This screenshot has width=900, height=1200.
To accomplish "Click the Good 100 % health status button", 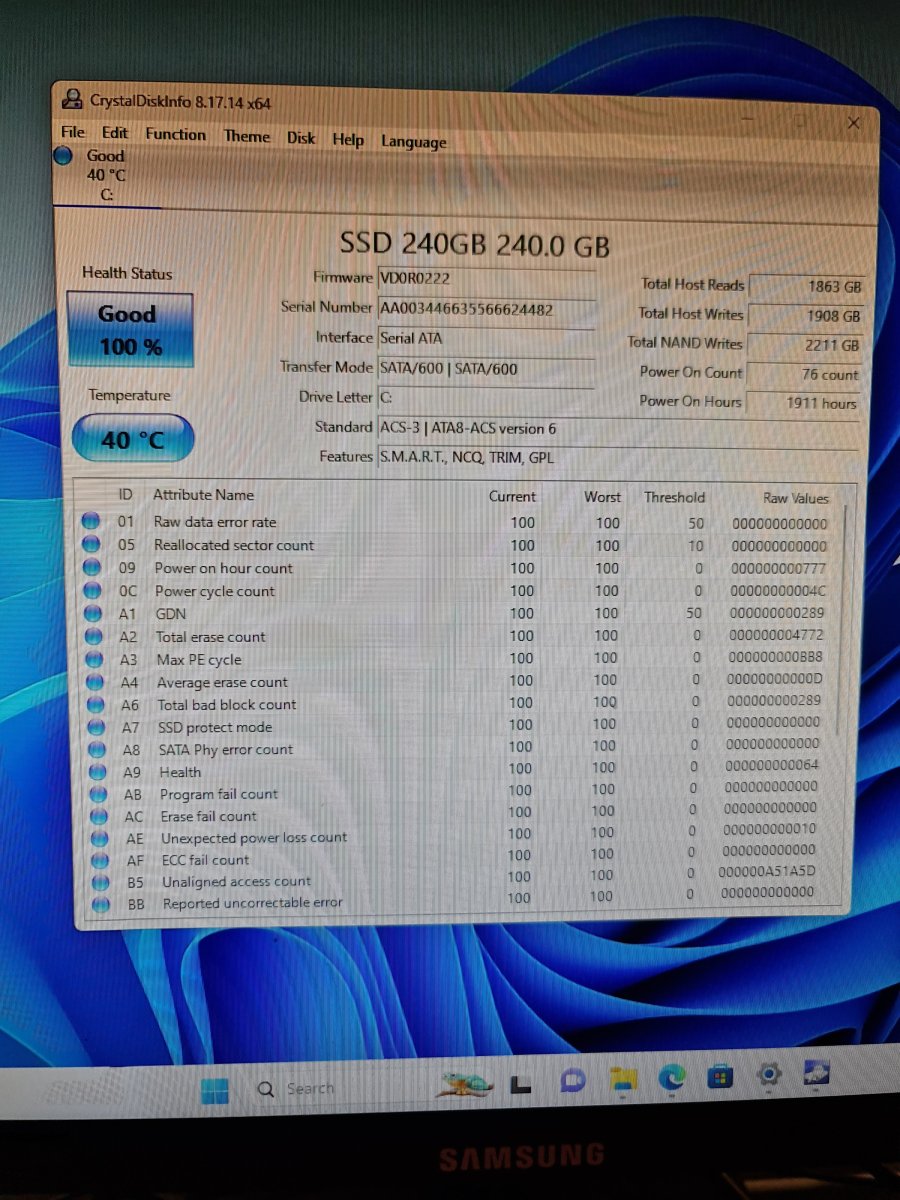I will [130, 330].
